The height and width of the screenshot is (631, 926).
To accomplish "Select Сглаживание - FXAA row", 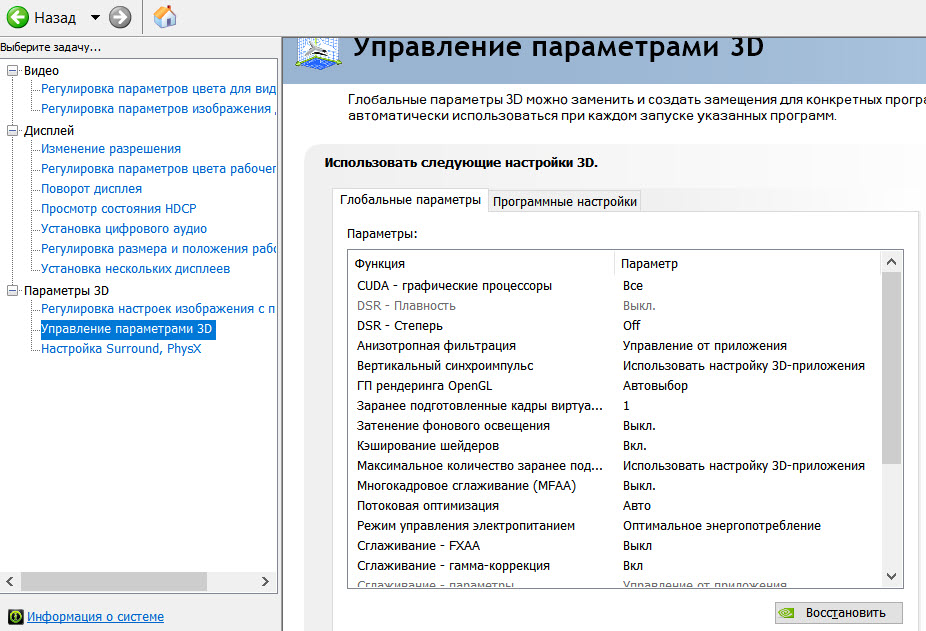I will pos(615,547).
